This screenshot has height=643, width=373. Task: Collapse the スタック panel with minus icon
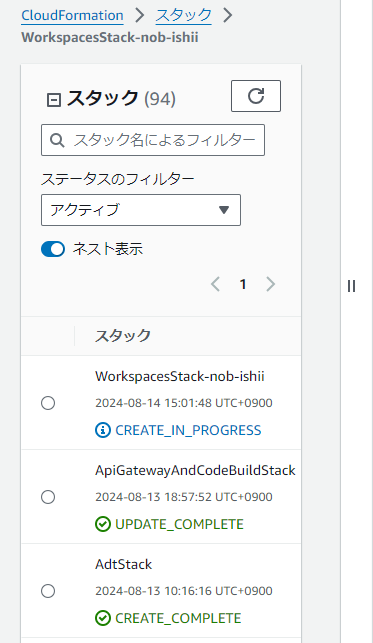[x=54, y=100]
